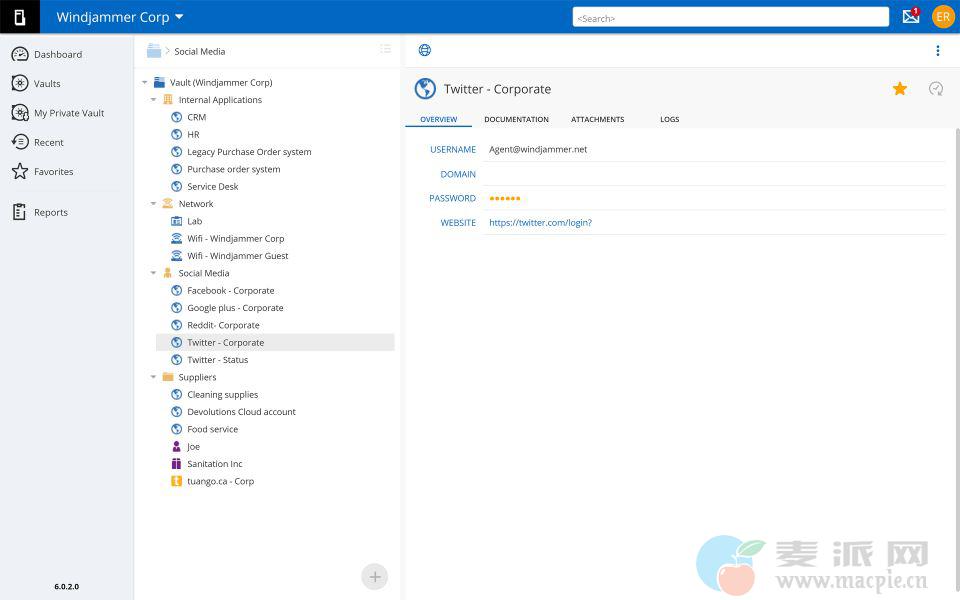Click the round plus add-entry button
960x600 pixels.
[x=374, y=576]
